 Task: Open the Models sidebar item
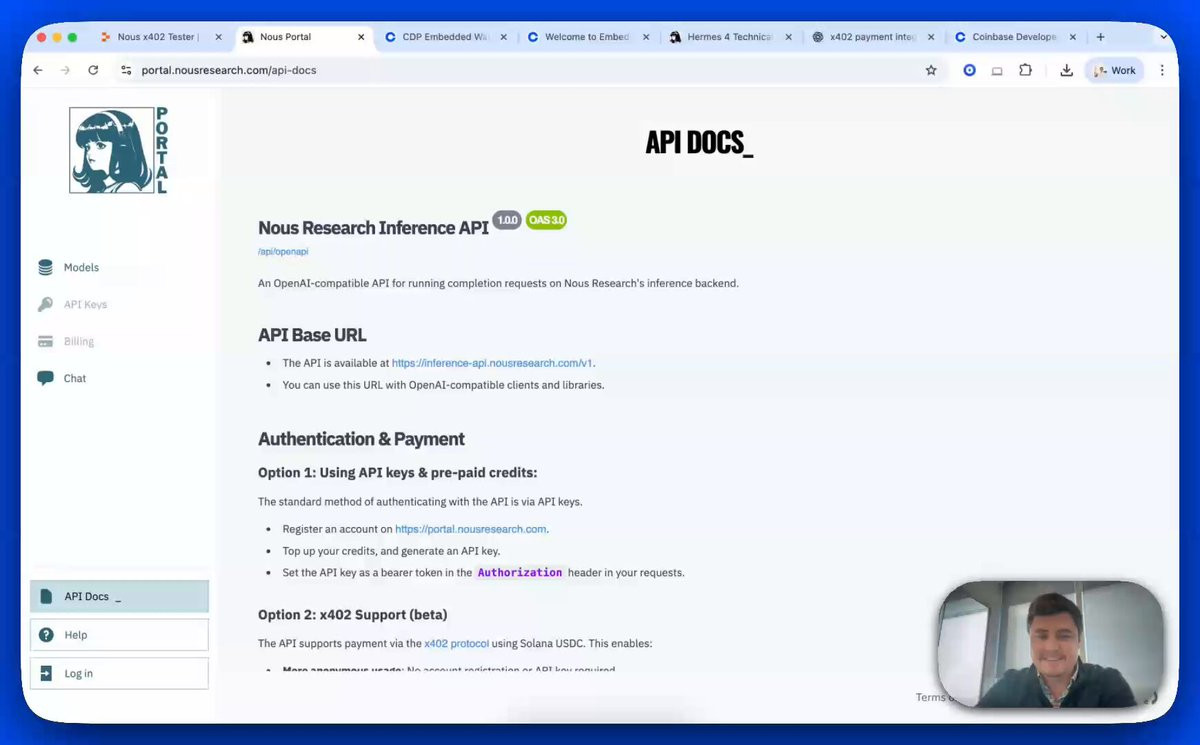(82, 268)
